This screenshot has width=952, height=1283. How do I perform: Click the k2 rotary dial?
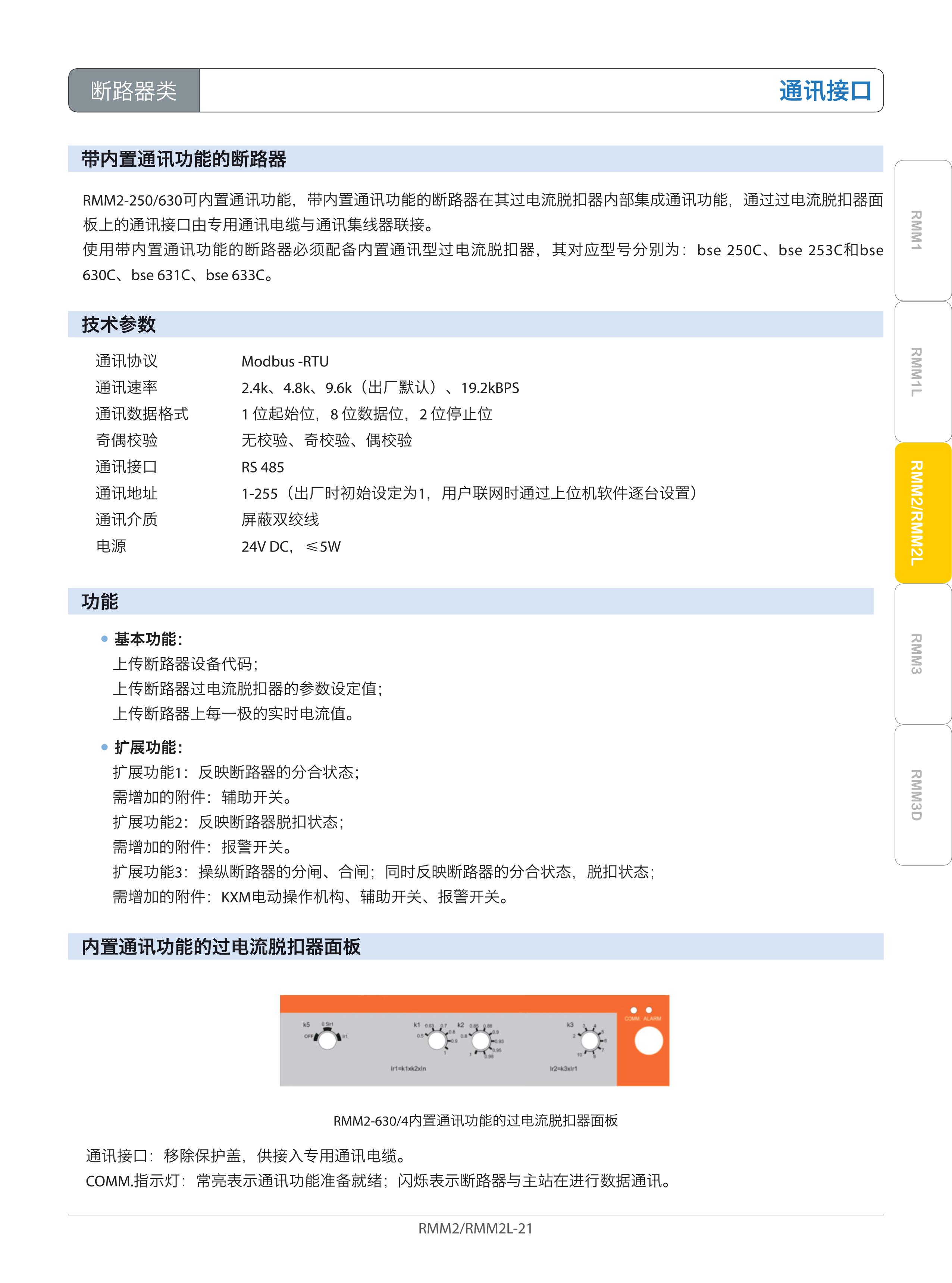480,1041
